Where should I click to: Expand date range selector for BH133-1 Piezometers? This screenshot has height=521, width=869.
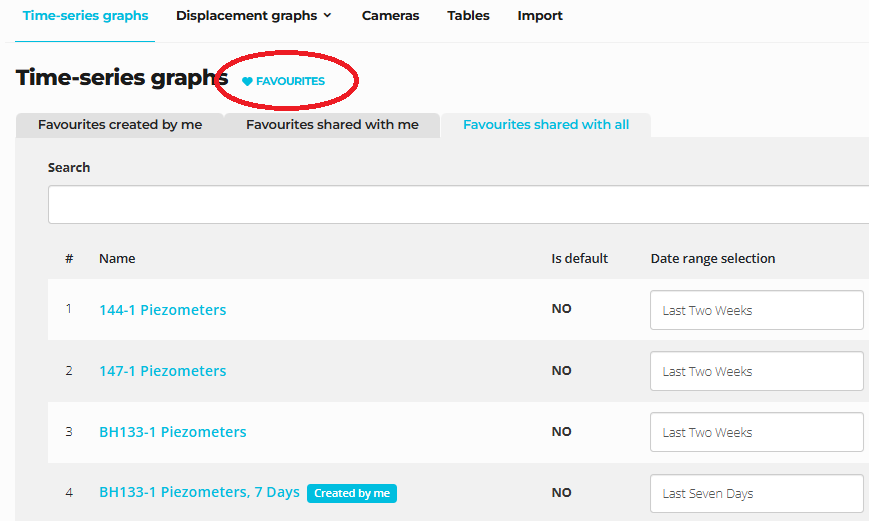757,432
